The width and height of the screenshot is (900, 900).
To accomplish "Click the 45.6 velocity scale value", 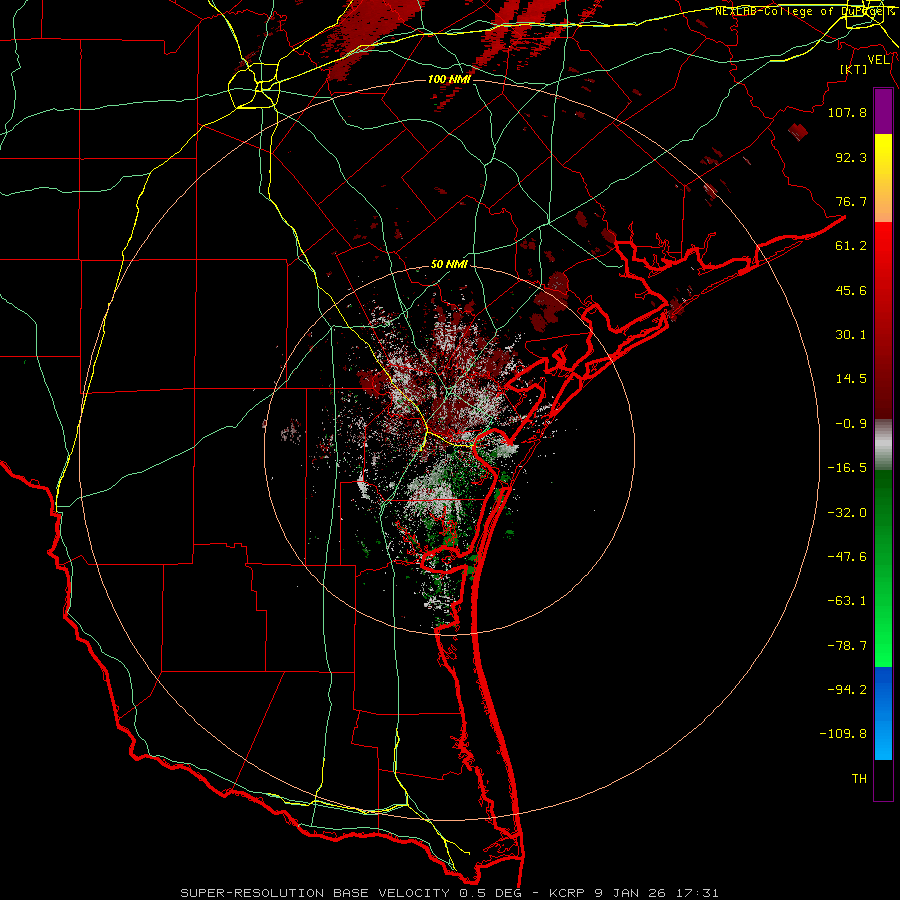I will pos(851,290).
